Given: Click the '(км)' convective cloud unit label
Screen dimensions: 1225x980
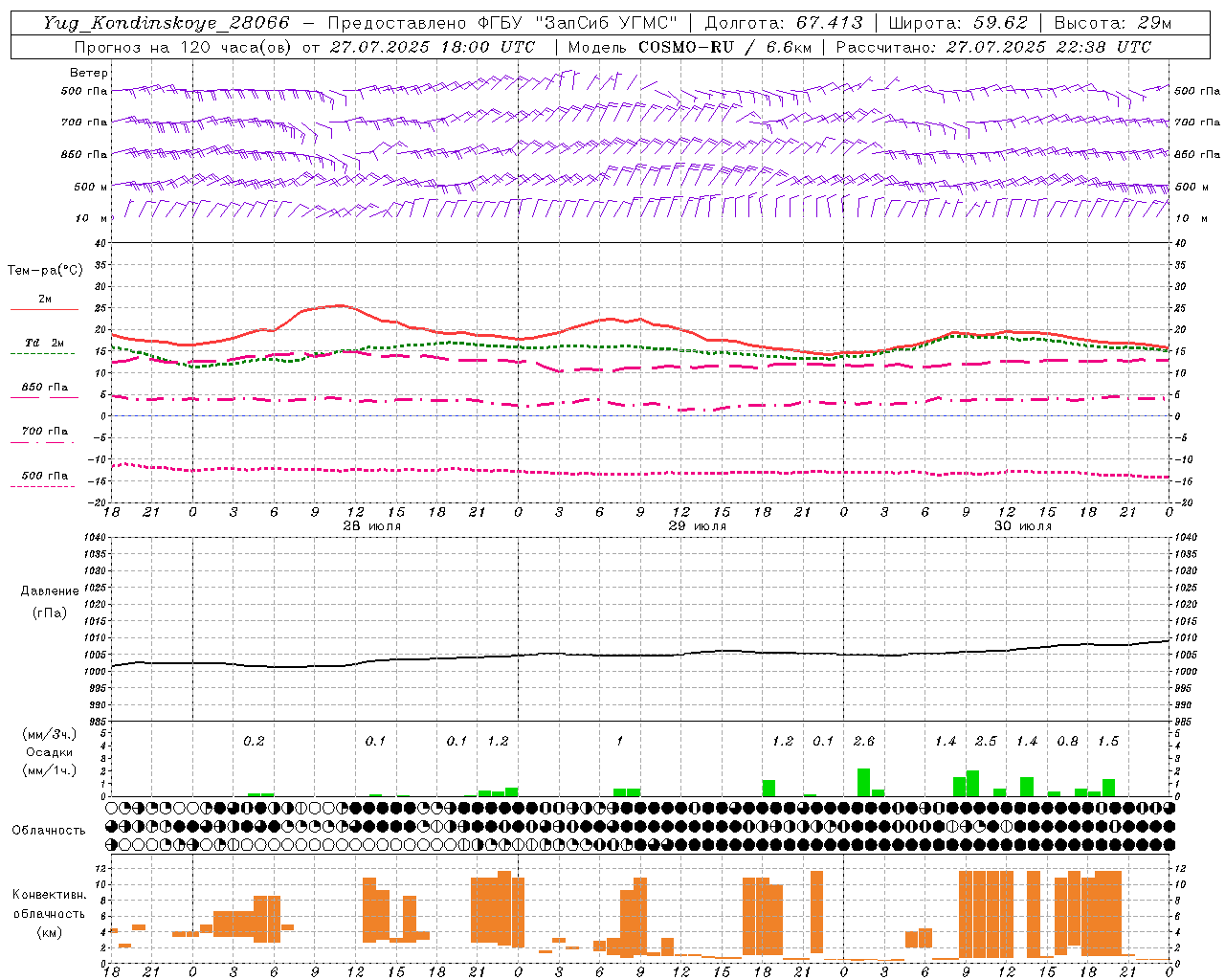Looking at the screenshot, I should click(50, 932).
